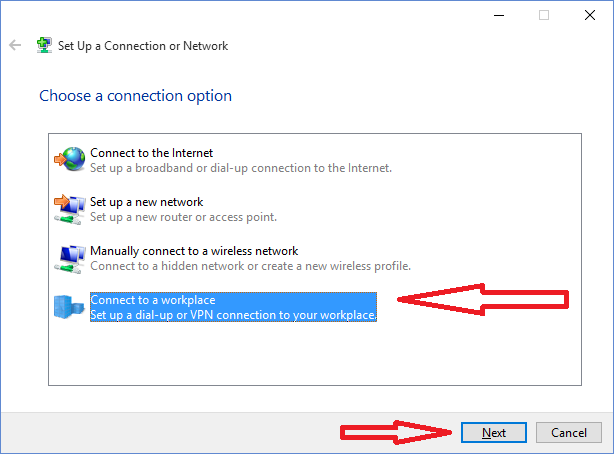Choose the 'Set up a new network' option title
The width and height of the screenshot is (614, 454).
(x=146, y=202)
